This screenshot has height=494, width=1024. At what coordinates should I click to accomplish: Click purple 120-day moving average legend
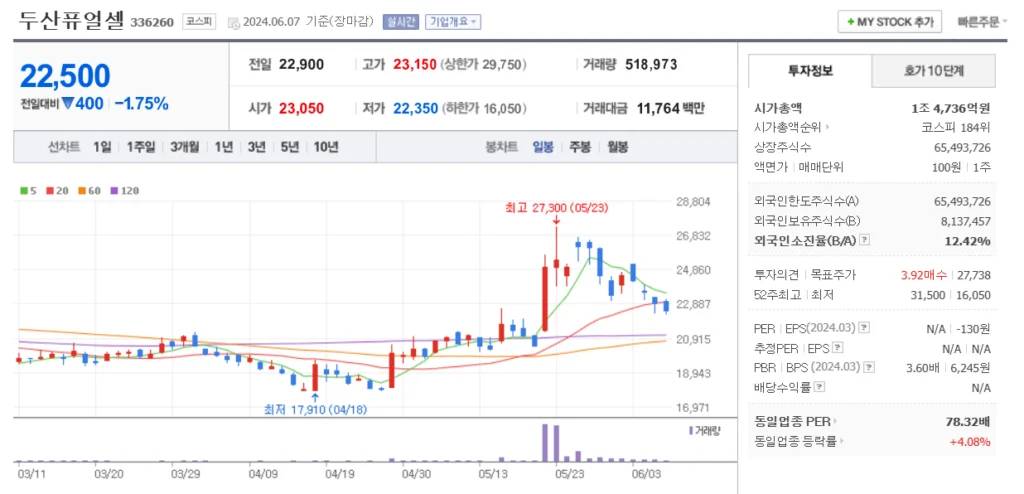[x=124, y=191]
